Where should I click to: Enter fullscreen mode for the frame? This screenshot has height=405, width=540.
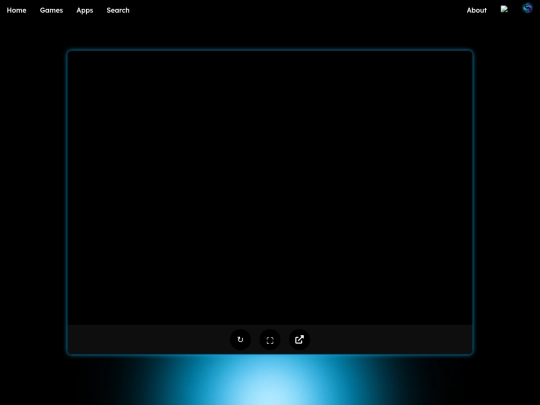click(270, 340)
